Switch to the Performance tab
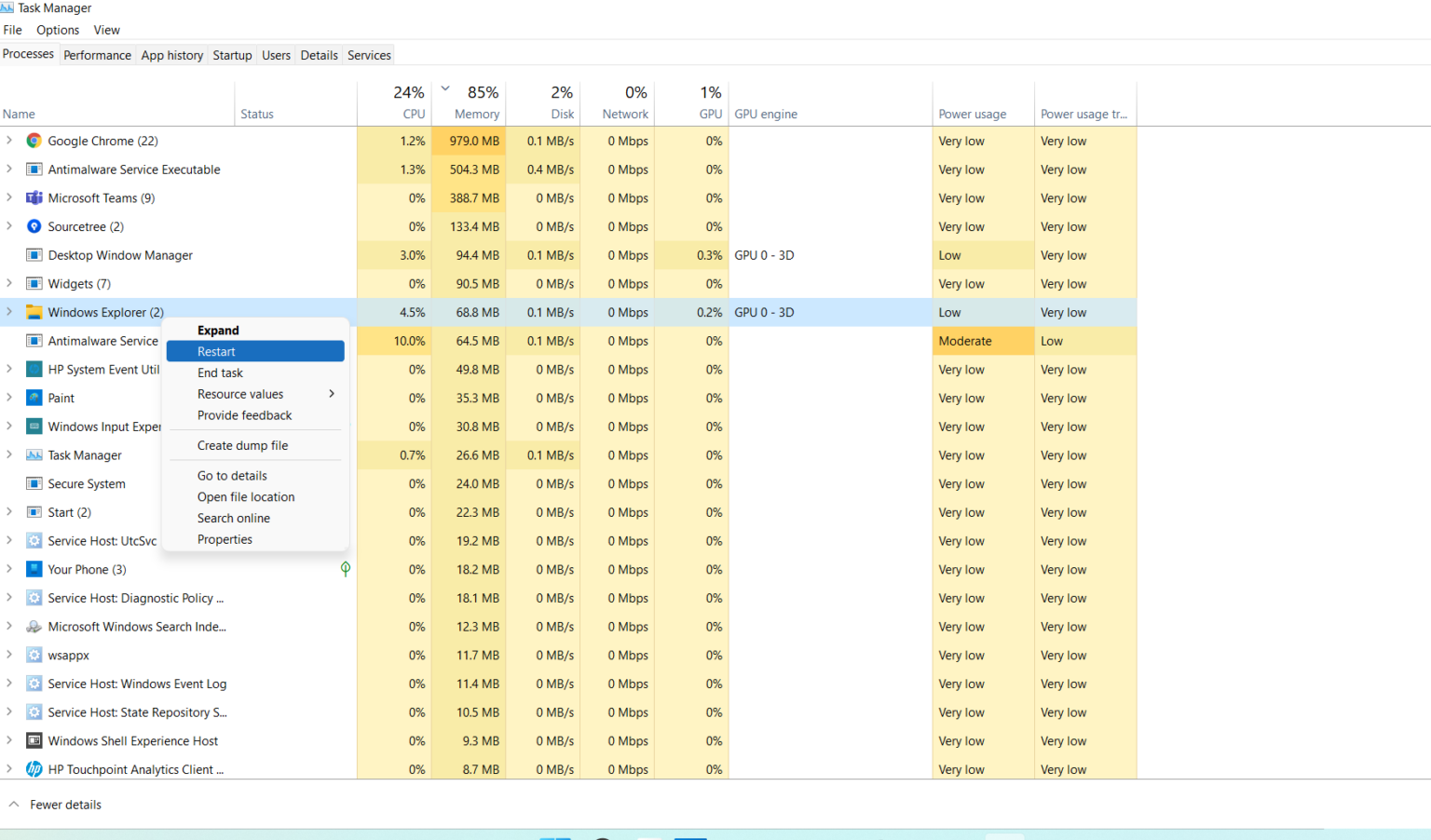The image size is (1431, 840). coord(97,55)
